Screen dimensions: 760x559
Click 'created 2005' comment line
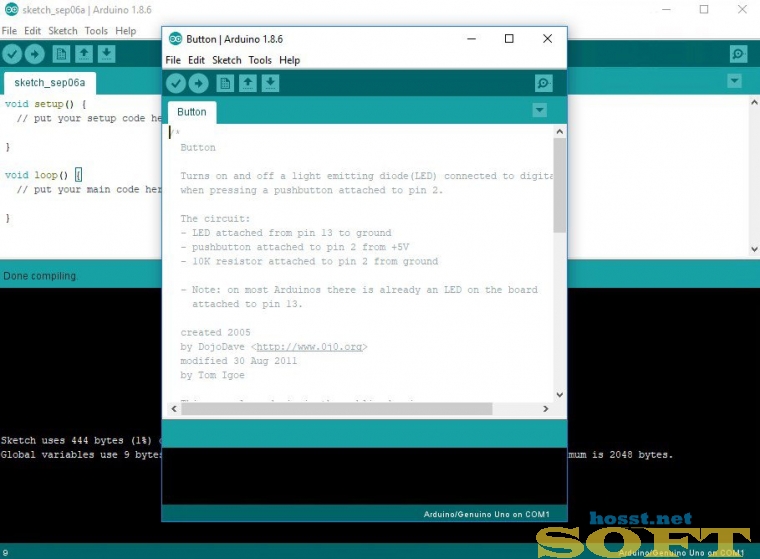point(215,333)
